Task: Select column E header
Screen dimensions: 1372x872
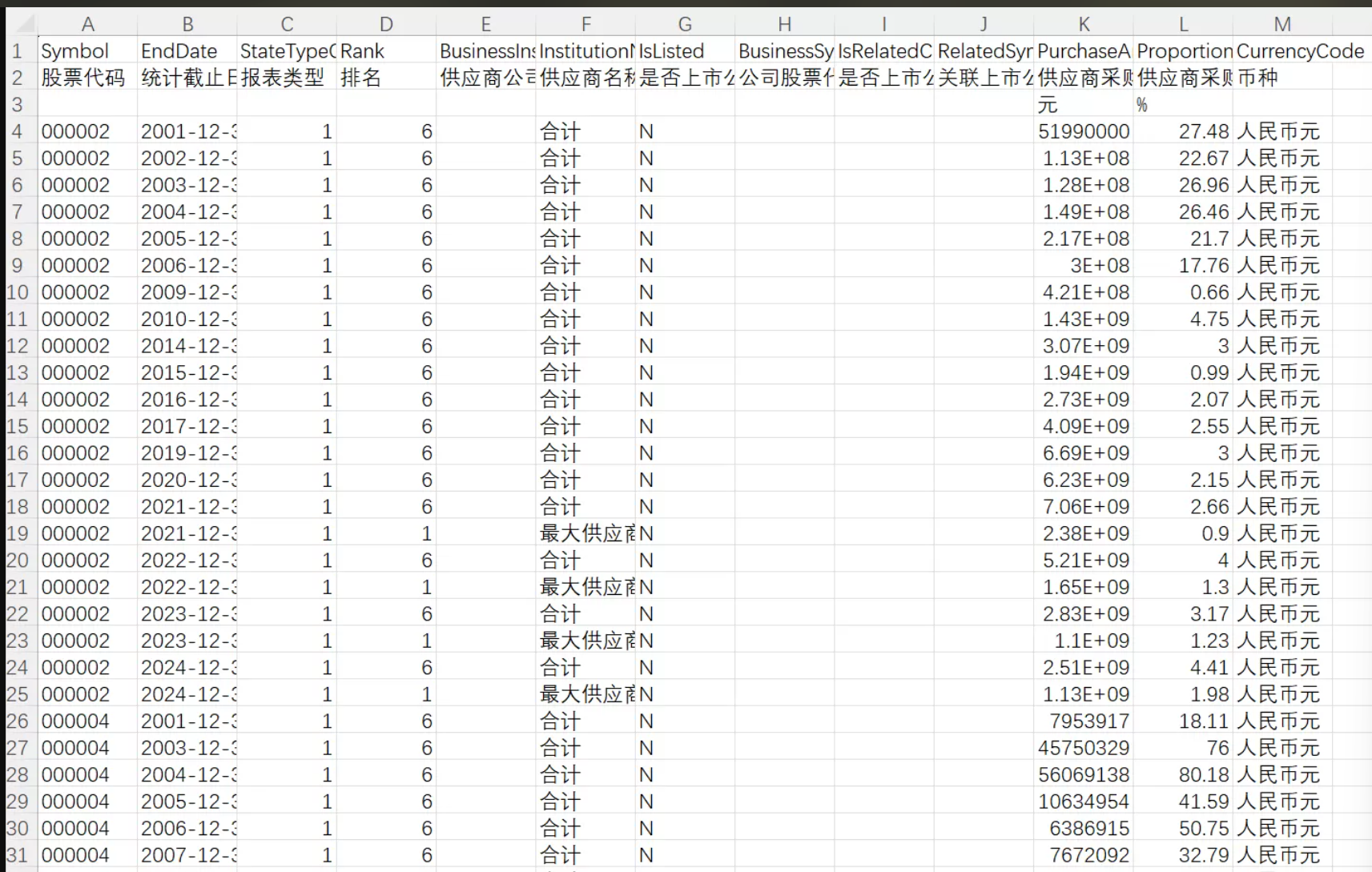Action: (x=485, y=25)
